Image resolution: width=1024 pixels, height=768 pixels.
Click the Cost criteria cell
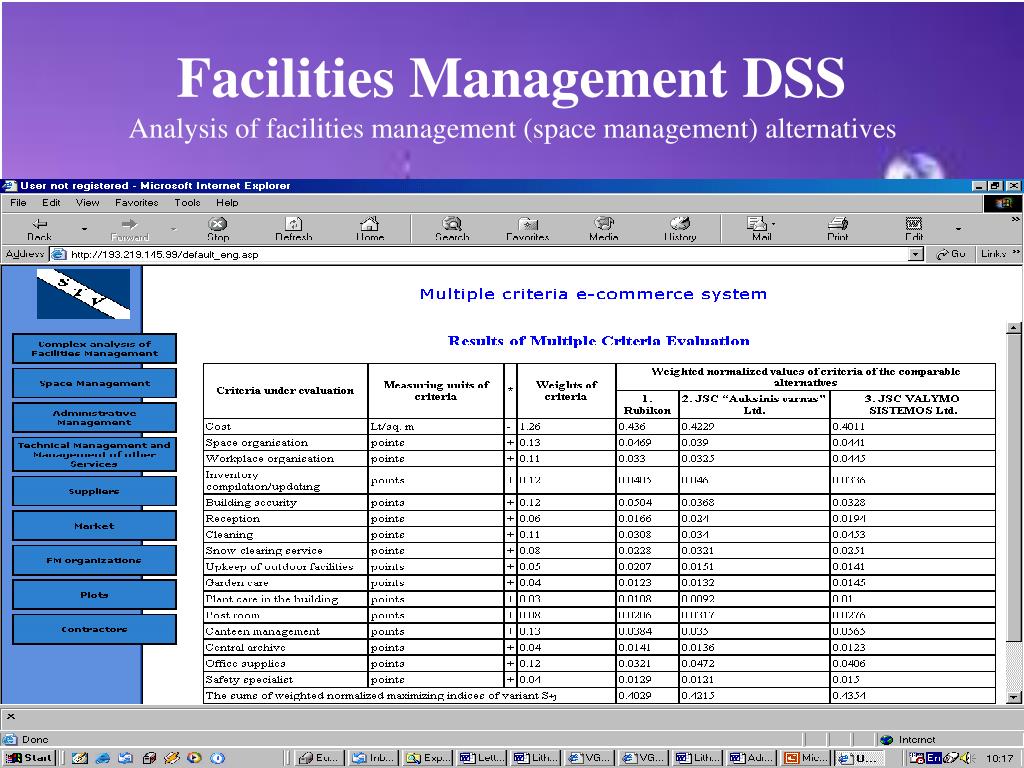click(x=285, y=426)
